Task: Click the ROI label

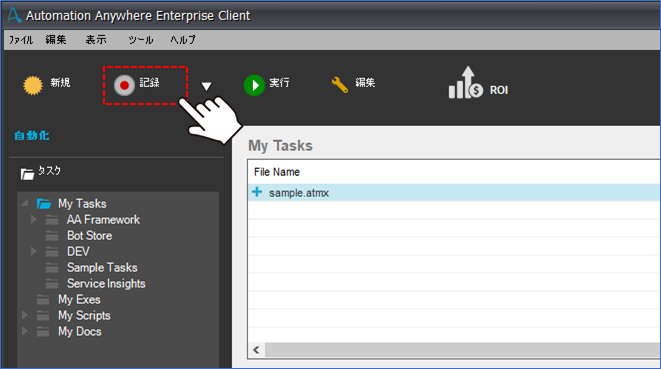Action: (499, 90)
